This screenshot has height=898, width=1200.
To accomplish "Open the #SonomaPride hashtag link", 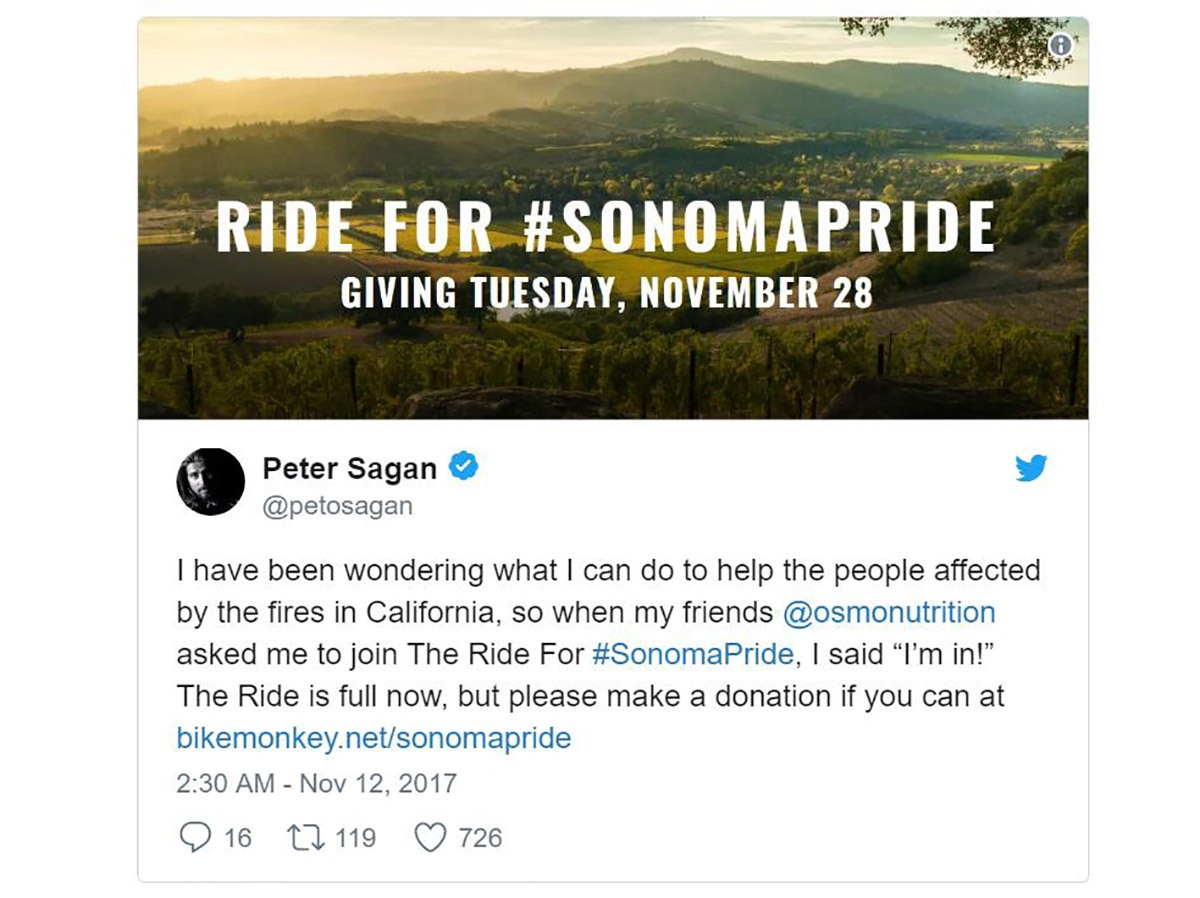I will pos(693,654).
